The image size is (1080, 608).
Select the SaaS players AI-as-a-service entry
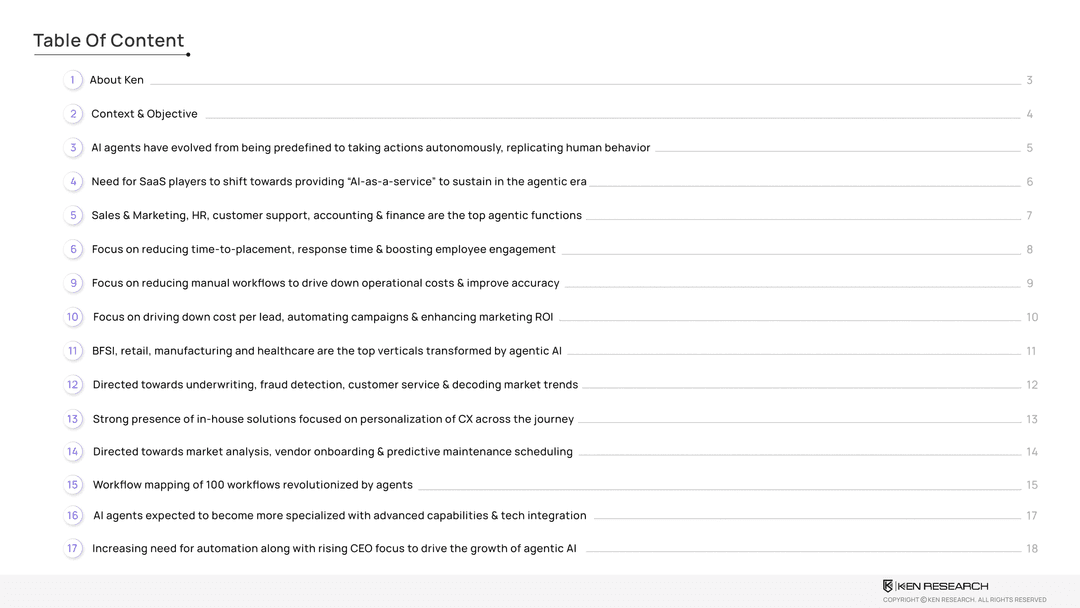(338, 182)
